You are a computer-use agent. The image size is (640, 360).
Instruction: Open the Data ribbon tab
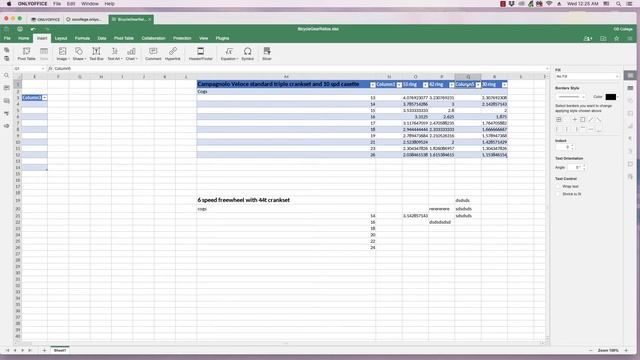[102, 38]
